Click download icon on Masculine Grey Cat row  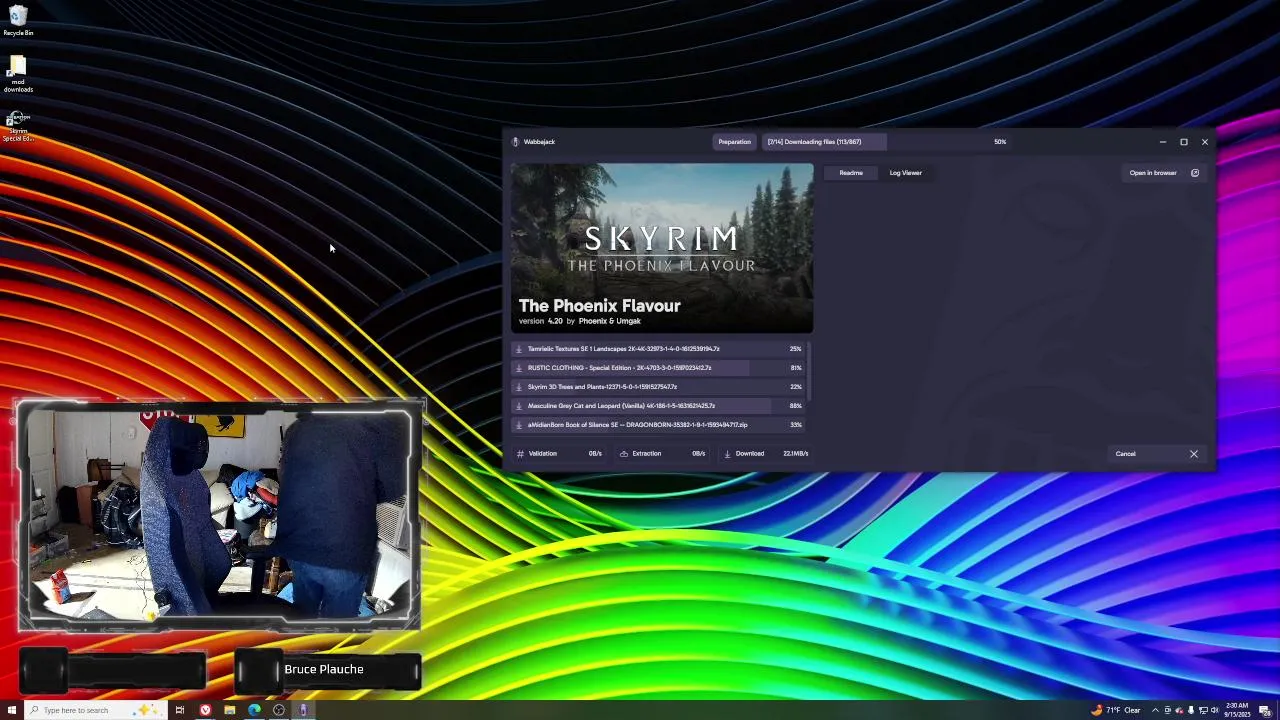tap(518, 406)
